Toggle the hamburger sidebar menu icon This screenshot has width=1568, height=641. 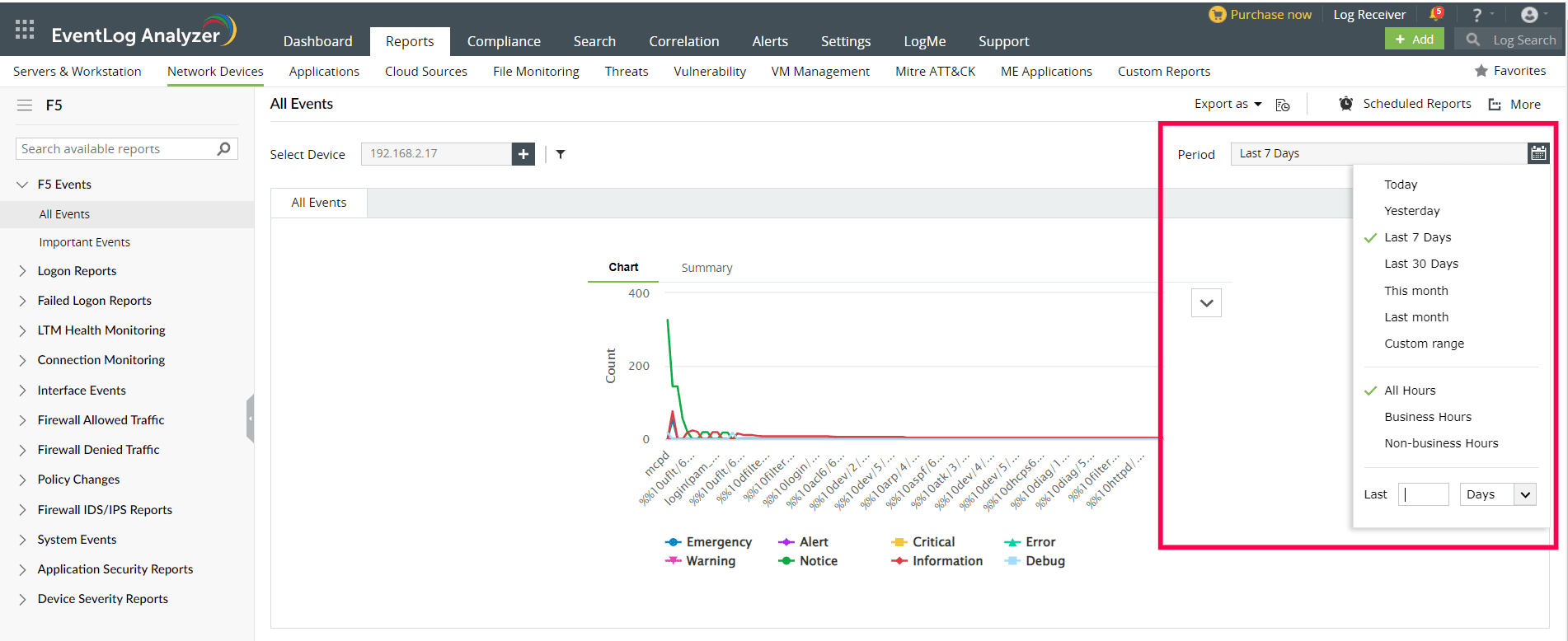25,105
